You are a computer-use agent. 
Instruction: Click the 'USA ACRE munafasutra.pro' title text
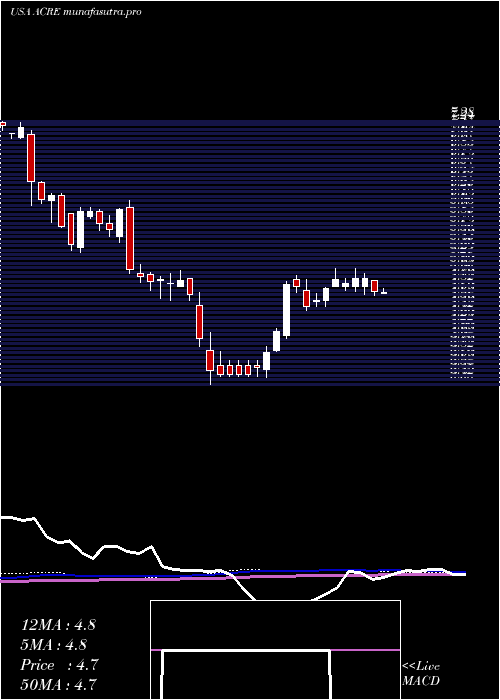tap(75, 12)
